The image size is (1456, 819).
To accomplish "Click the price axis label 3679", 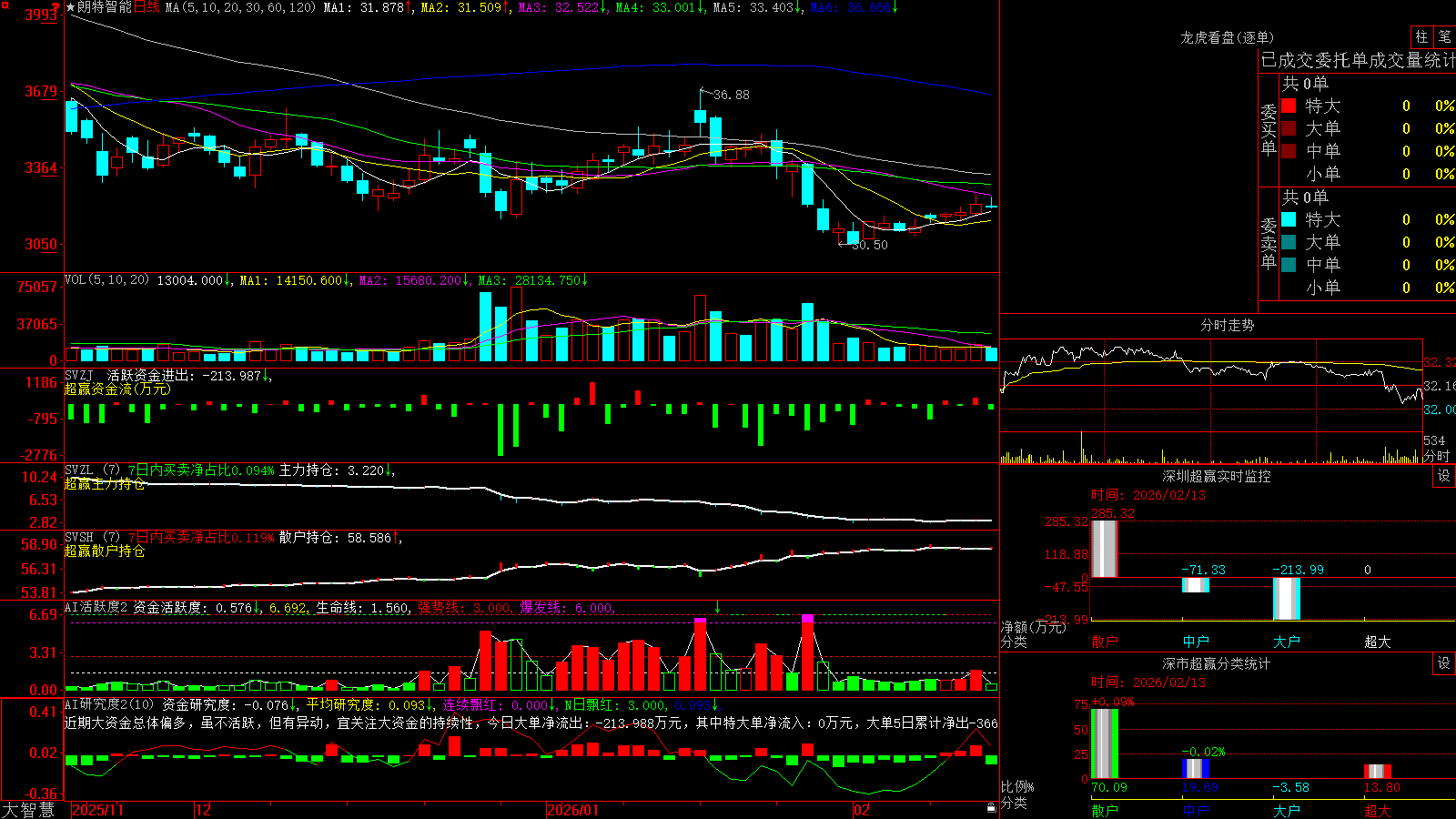I will tap(40, 91).
